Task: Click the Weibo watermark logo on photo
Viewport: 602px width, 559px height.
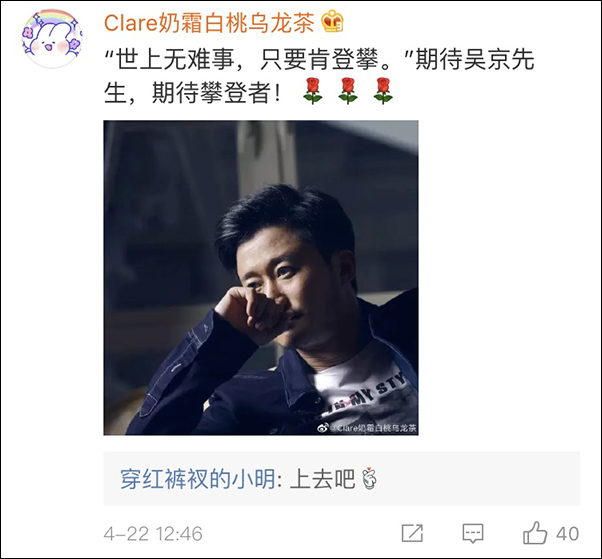Action: 323,428
